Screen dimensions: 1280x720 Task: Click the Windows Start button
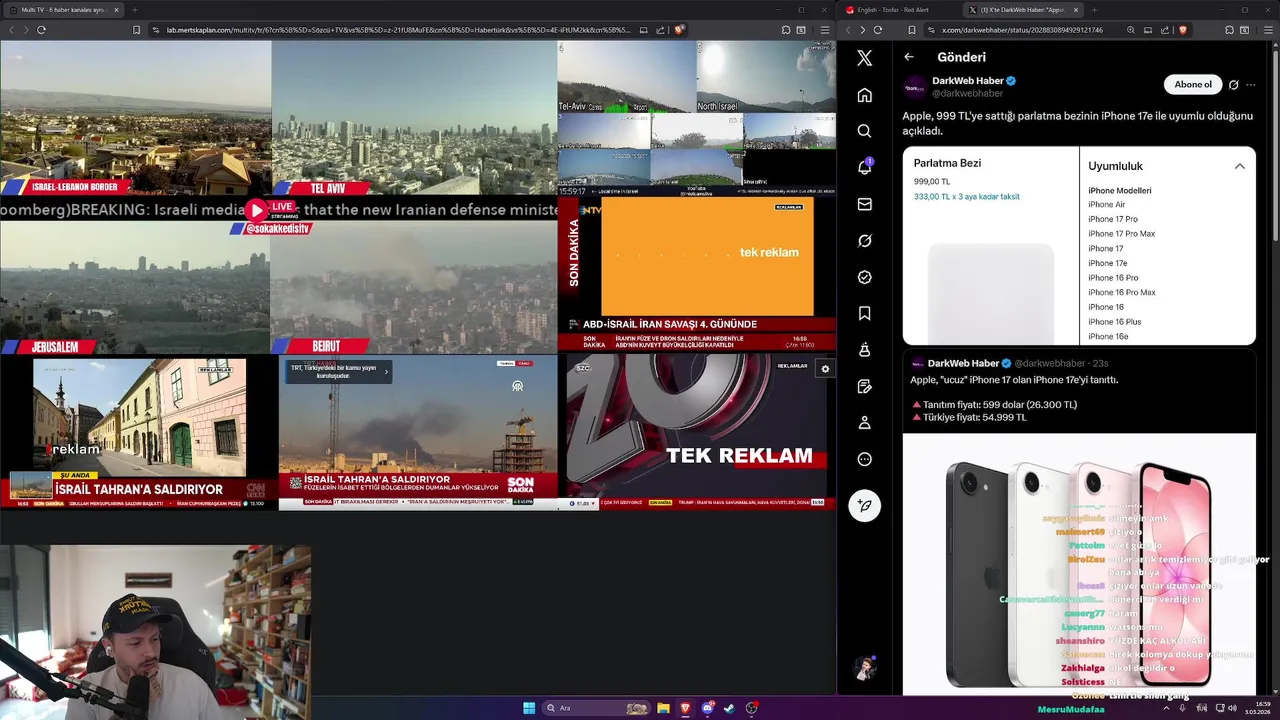(529, 708)
